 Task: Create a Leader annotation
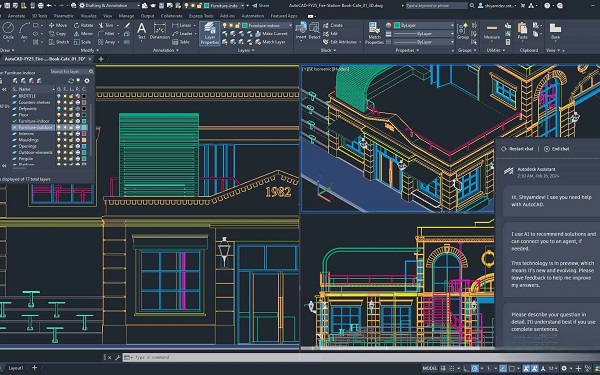point(182,34)
